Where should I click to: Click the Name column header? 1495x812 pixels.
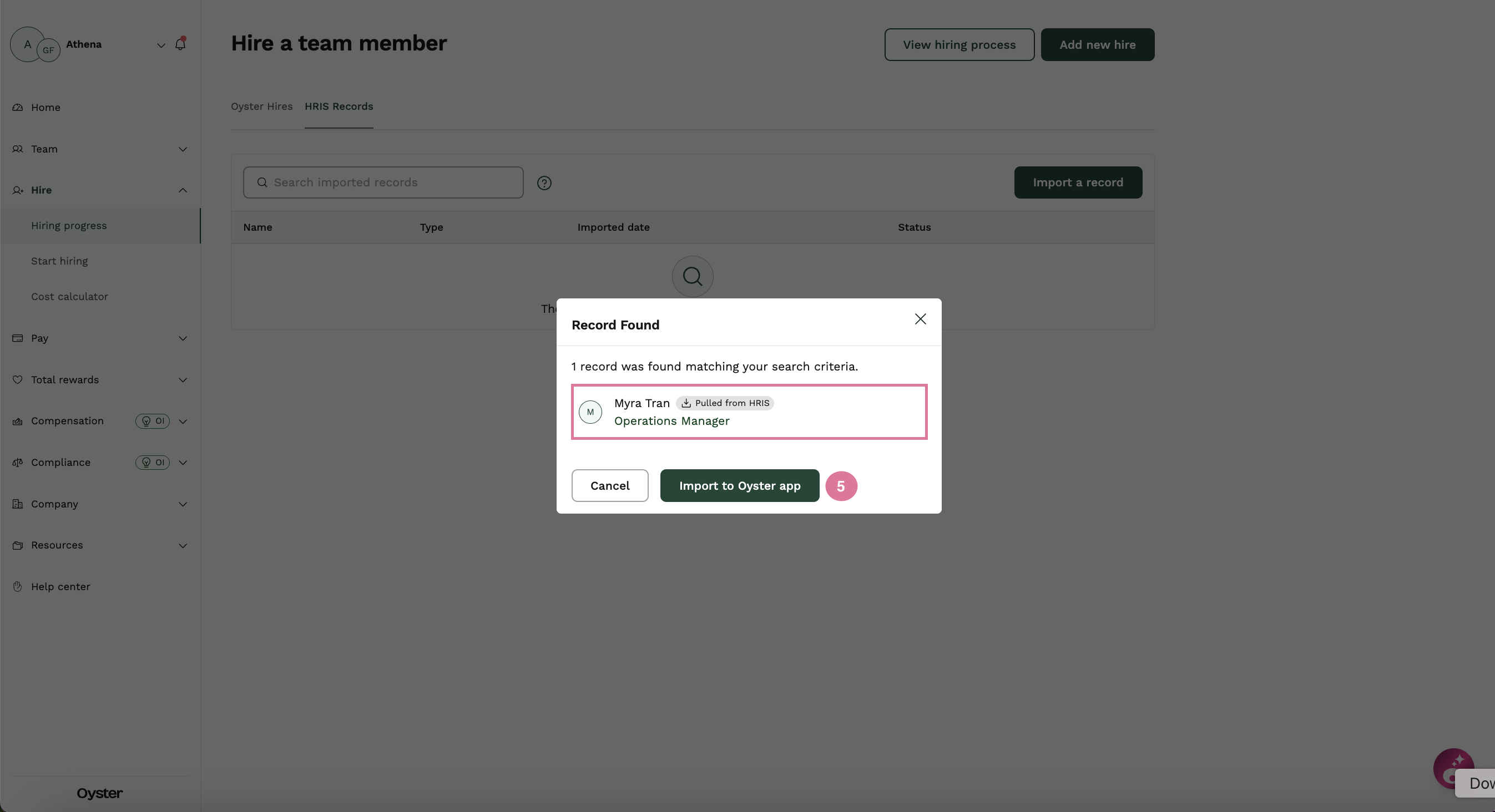click(257, 227)
